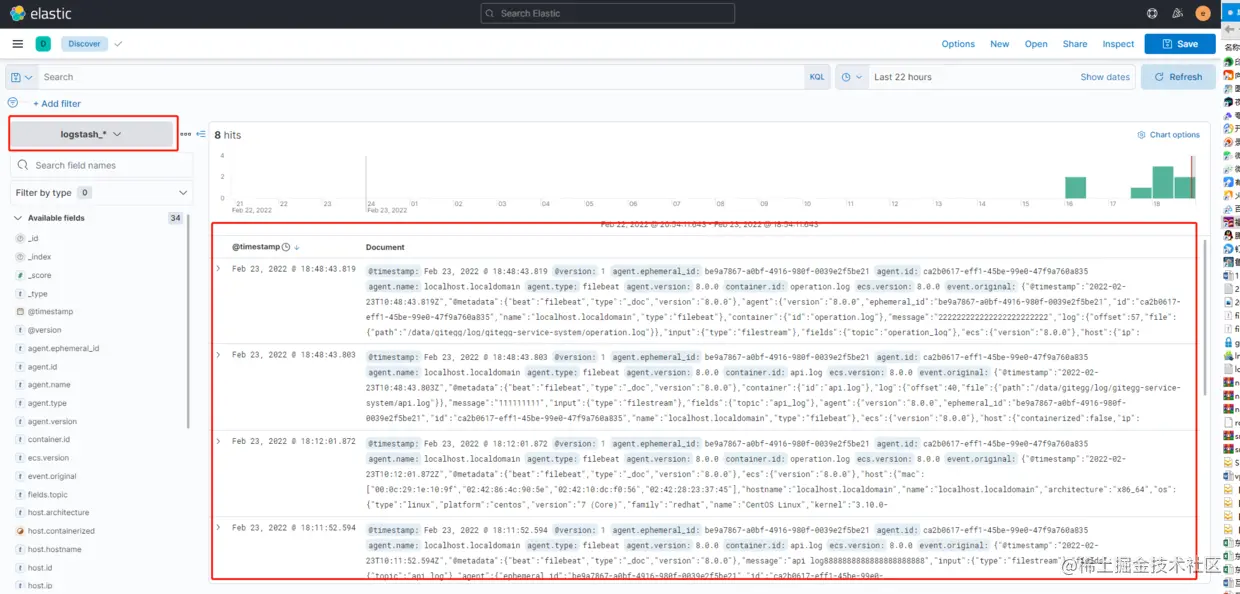Toggle the KQL query language switcher

coord(817,77)
